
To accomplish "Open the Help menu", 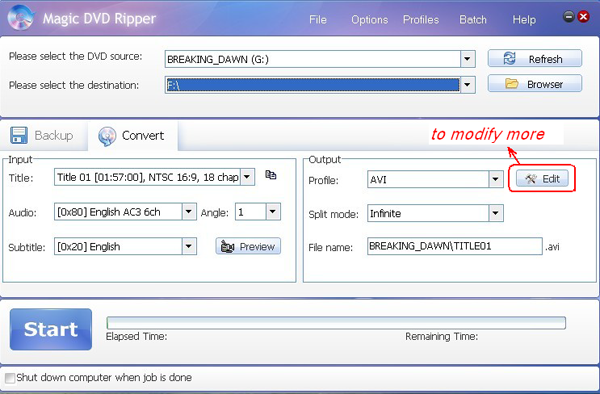I will click(x=524, y=20).
